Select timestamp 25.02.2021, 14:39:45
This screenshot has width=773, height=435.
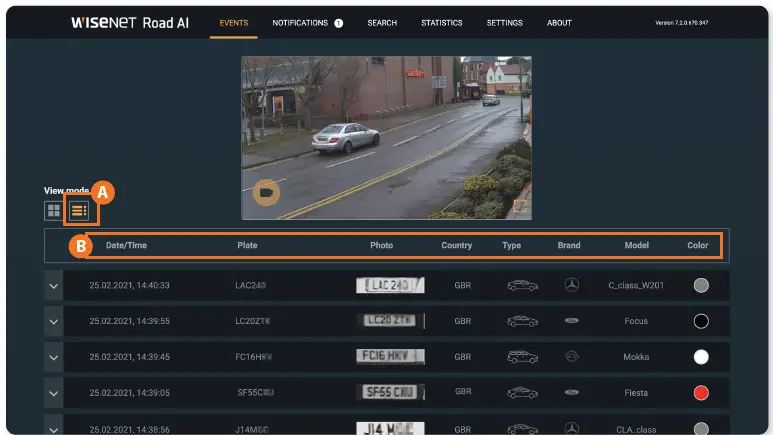pos(129,357)
